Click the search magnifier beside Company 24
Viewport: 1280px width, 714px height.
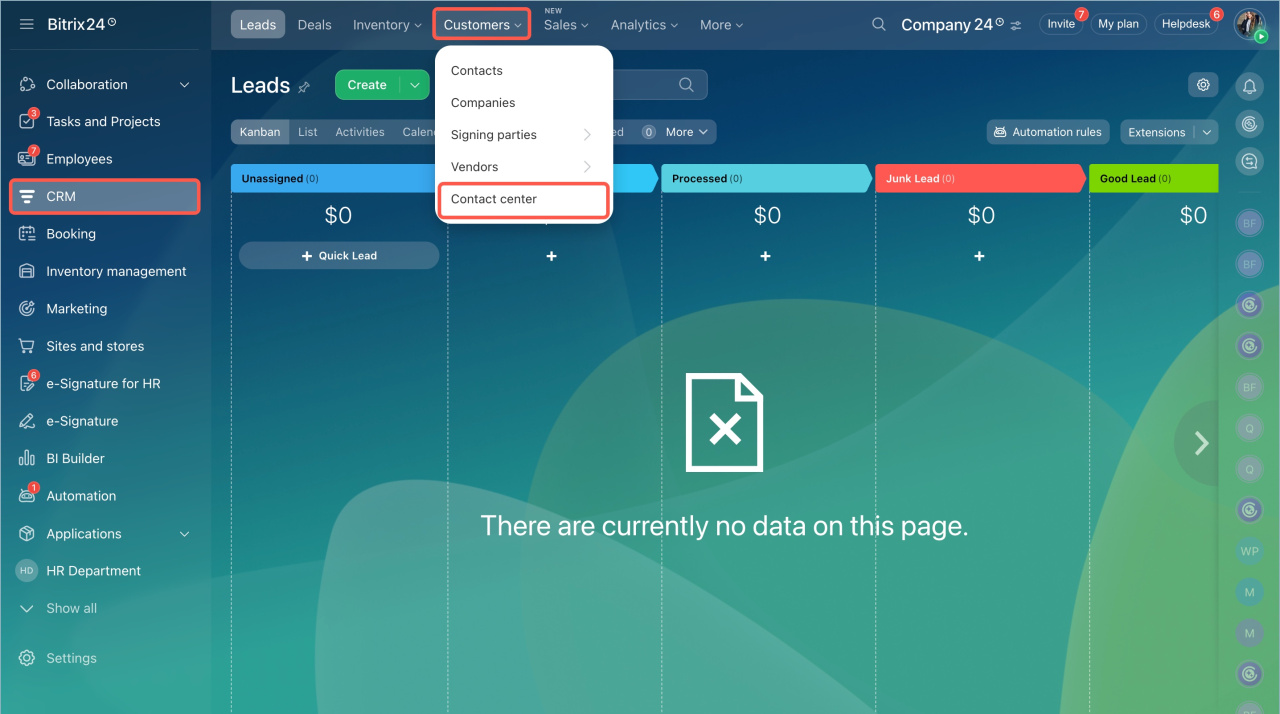pyautogui.click(x=879, y=25)
